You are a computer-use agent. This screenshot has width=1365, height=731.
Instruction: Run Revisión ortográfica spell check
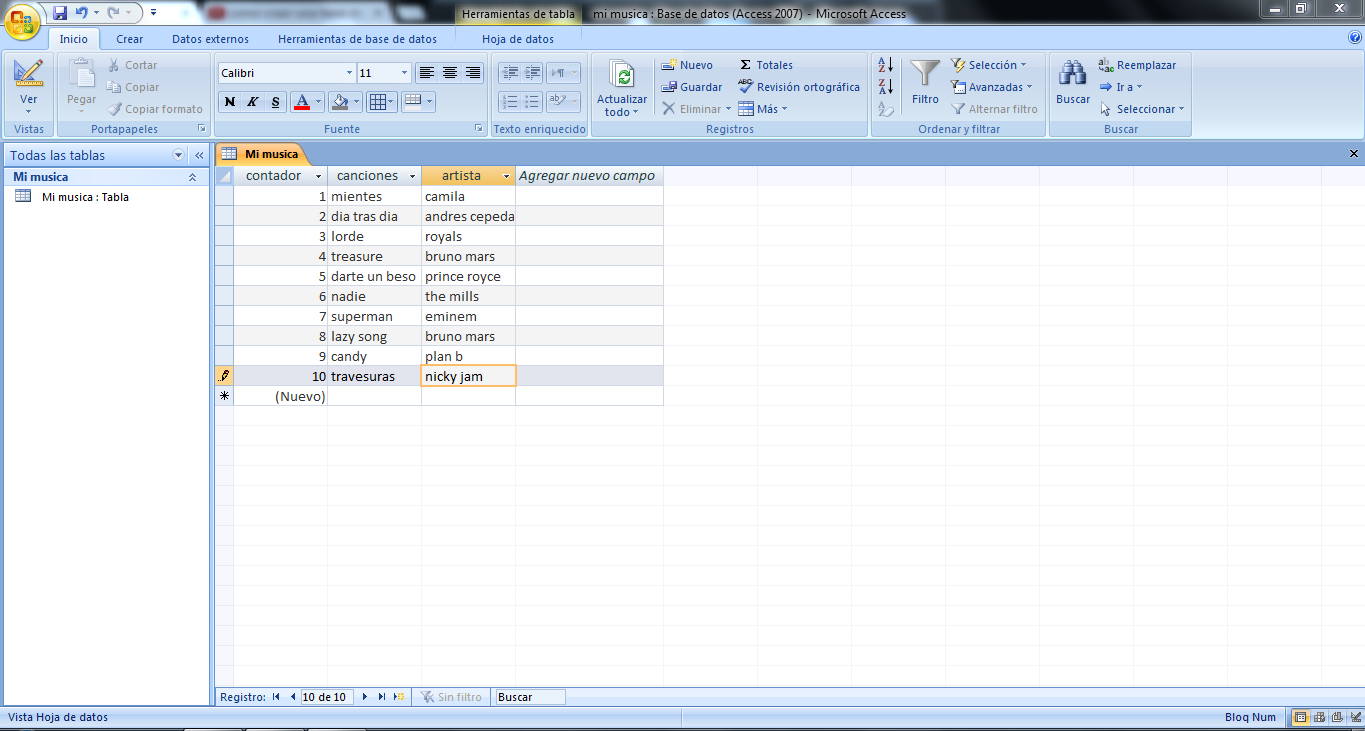[799, 87]
